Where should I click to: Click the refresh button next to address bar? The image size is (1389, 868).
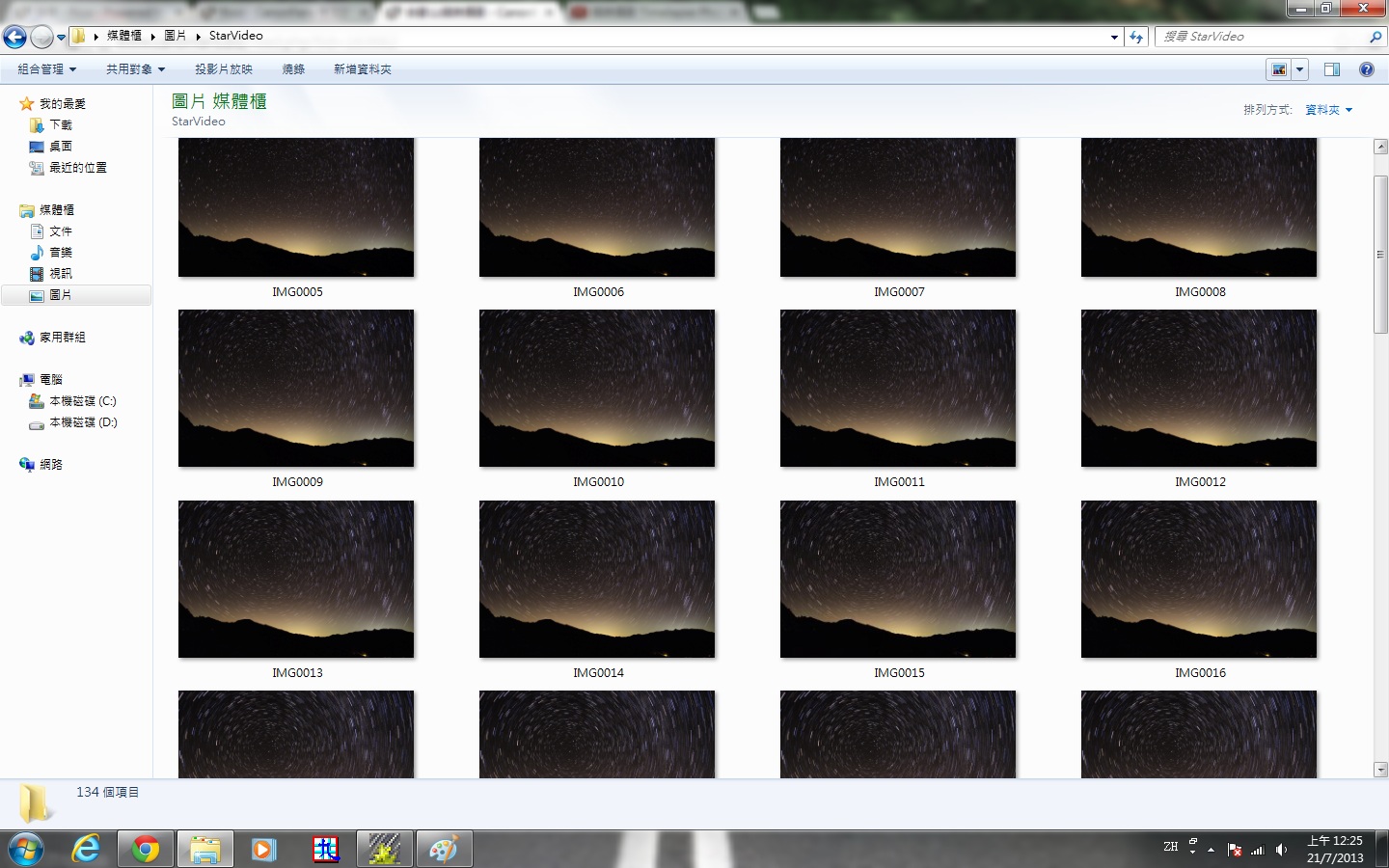tap(1136, 37)
